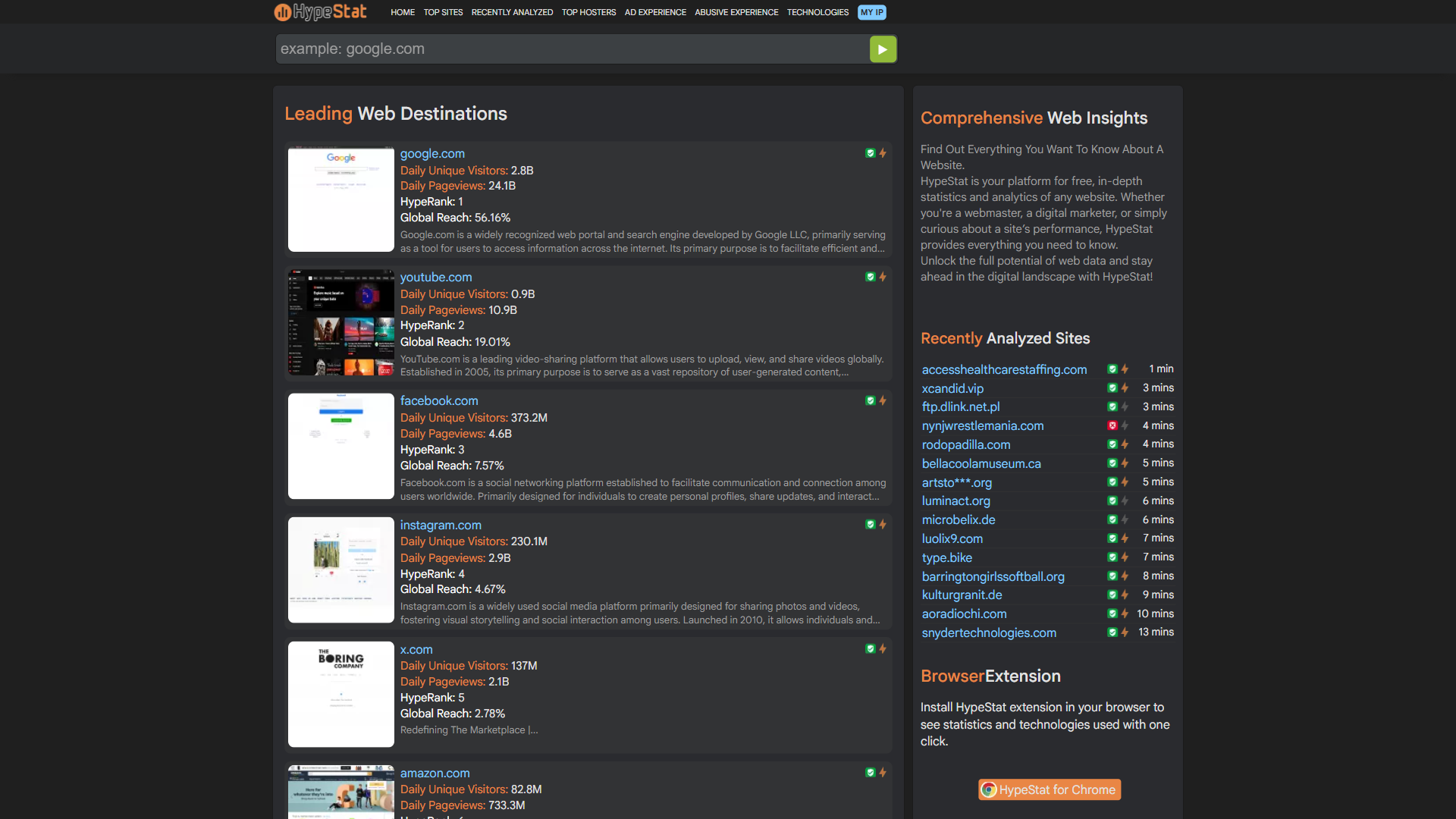Screen dimensions: 1456x819
Task: Click the google.com site thumbnail
Action: (341, 199)
